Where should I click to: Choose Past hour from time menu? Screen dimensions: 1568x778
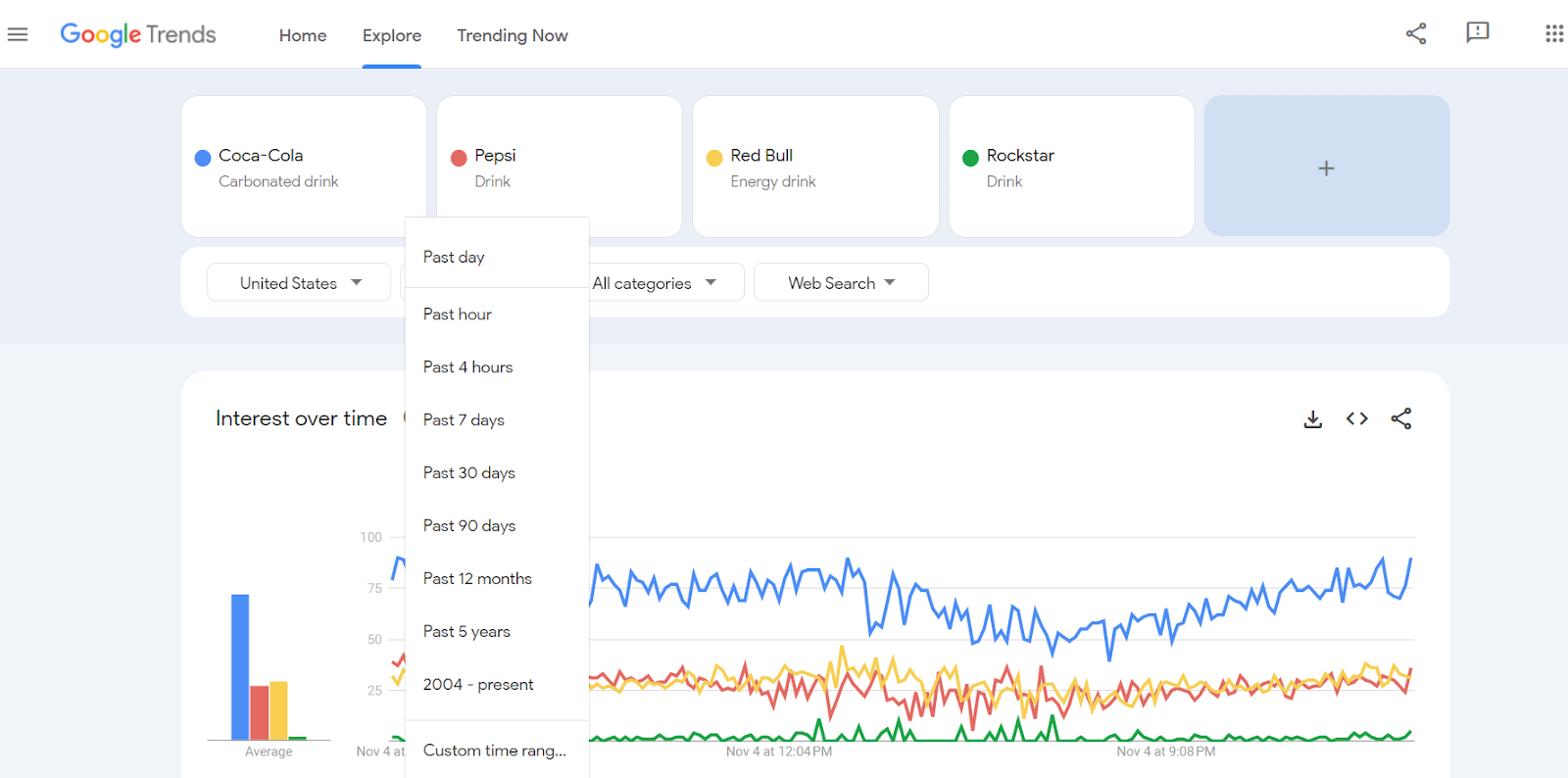(x=497, y=315)
